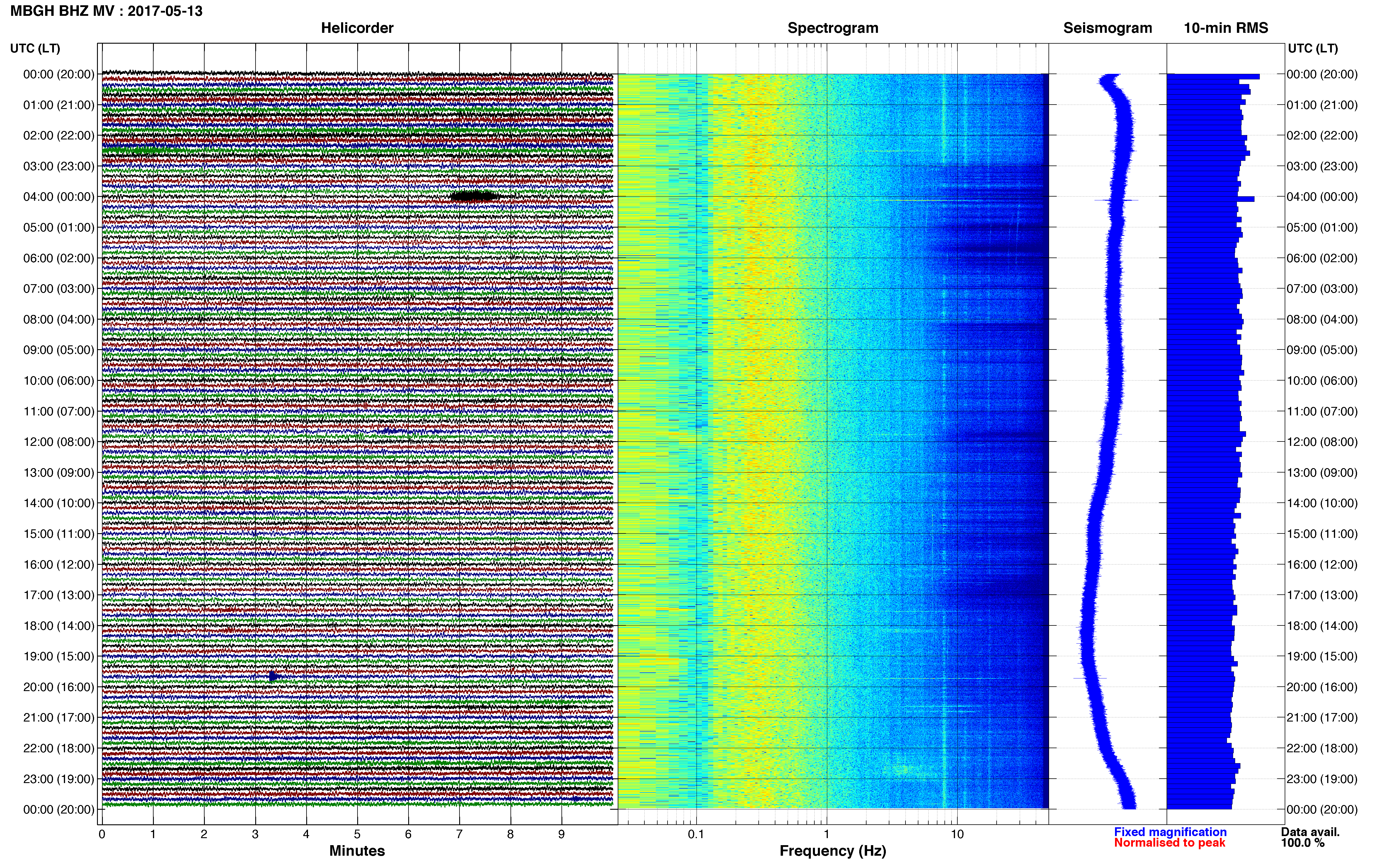The image size is (1389, 868).
Task: Click the left-axis time label "12:00 (08:00)"
Action: tap(59, 442)
